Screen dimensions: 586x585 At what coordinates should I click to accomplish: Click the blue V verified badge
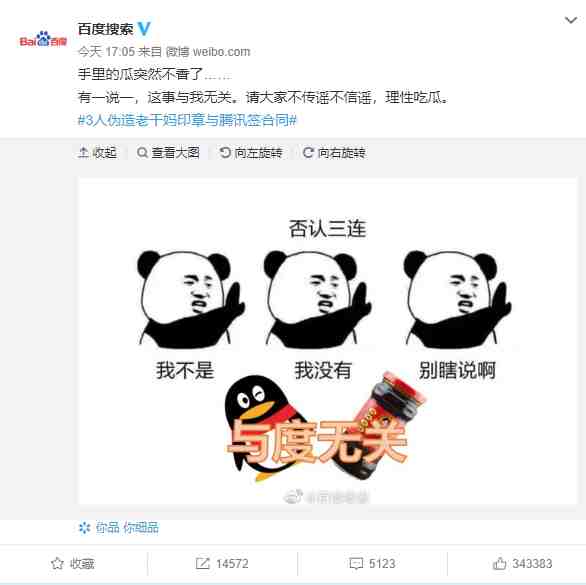(x=144, y=28)
